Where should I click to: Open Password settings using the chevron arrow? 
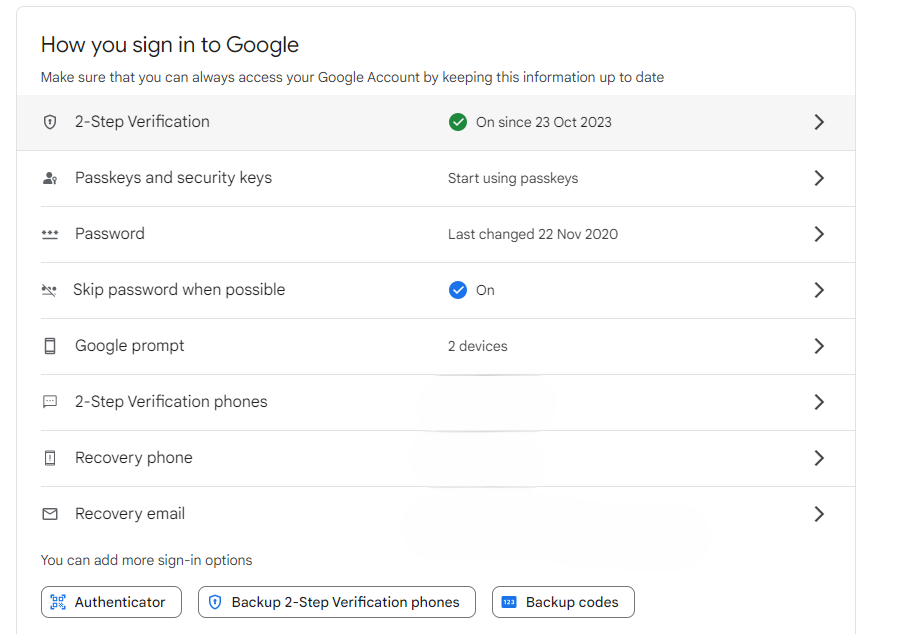[x=819, y=234]
